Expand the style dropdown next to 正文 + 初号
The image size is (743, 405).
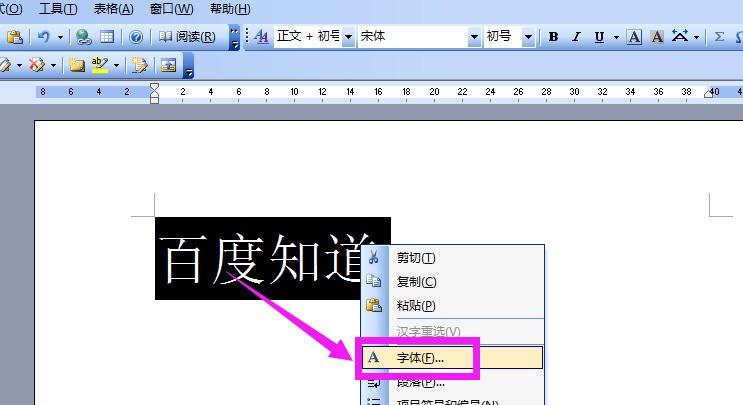[x=348, y=37]
